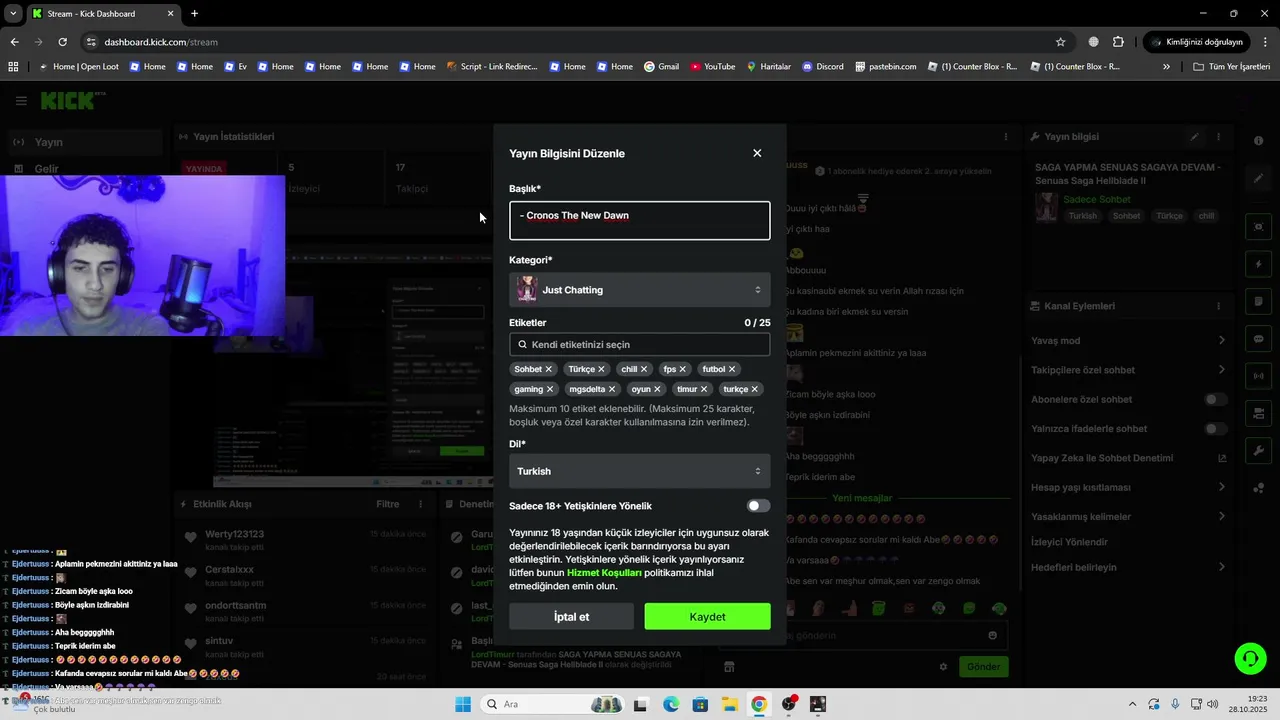Open OBS Studio from the taskbar
This screenshot has width=1280, height=720.
(x=789, y=704)
